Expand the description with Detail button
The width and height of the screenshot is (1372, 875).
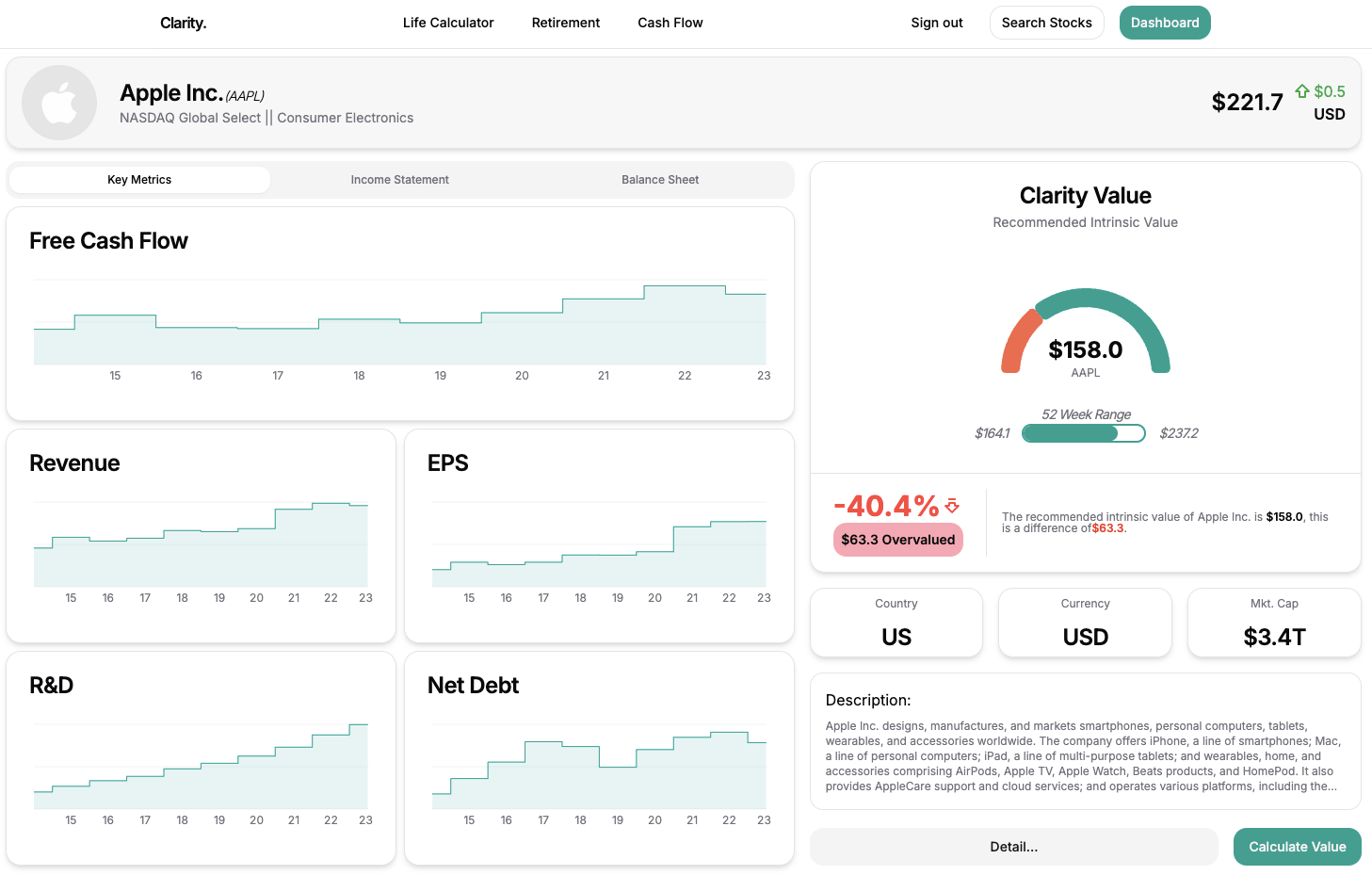click(1013, 847)
